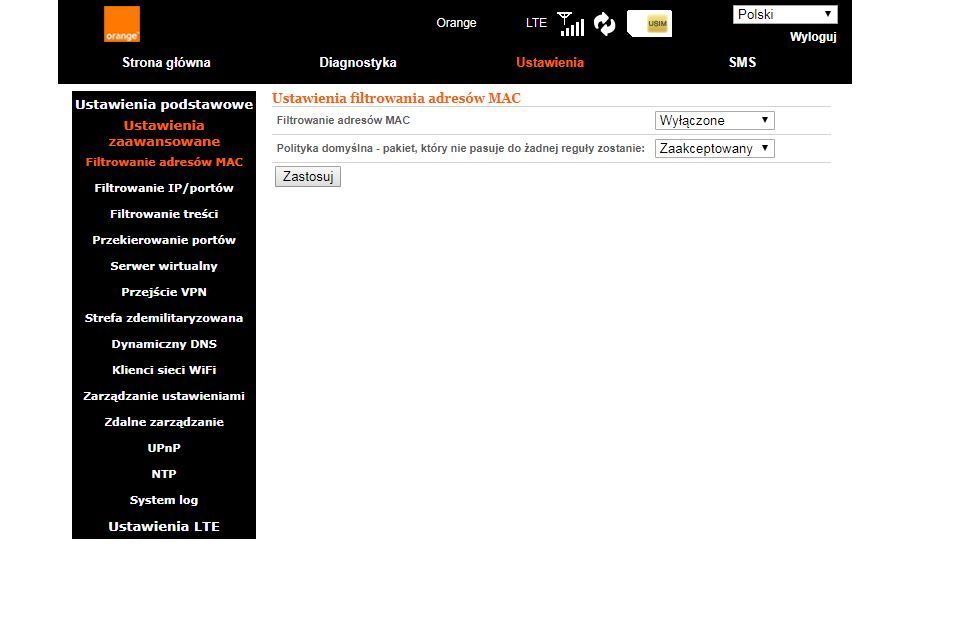Open the System log page
Image resolution: width=958 pixels, height=621 pixels.
(164, 500)
